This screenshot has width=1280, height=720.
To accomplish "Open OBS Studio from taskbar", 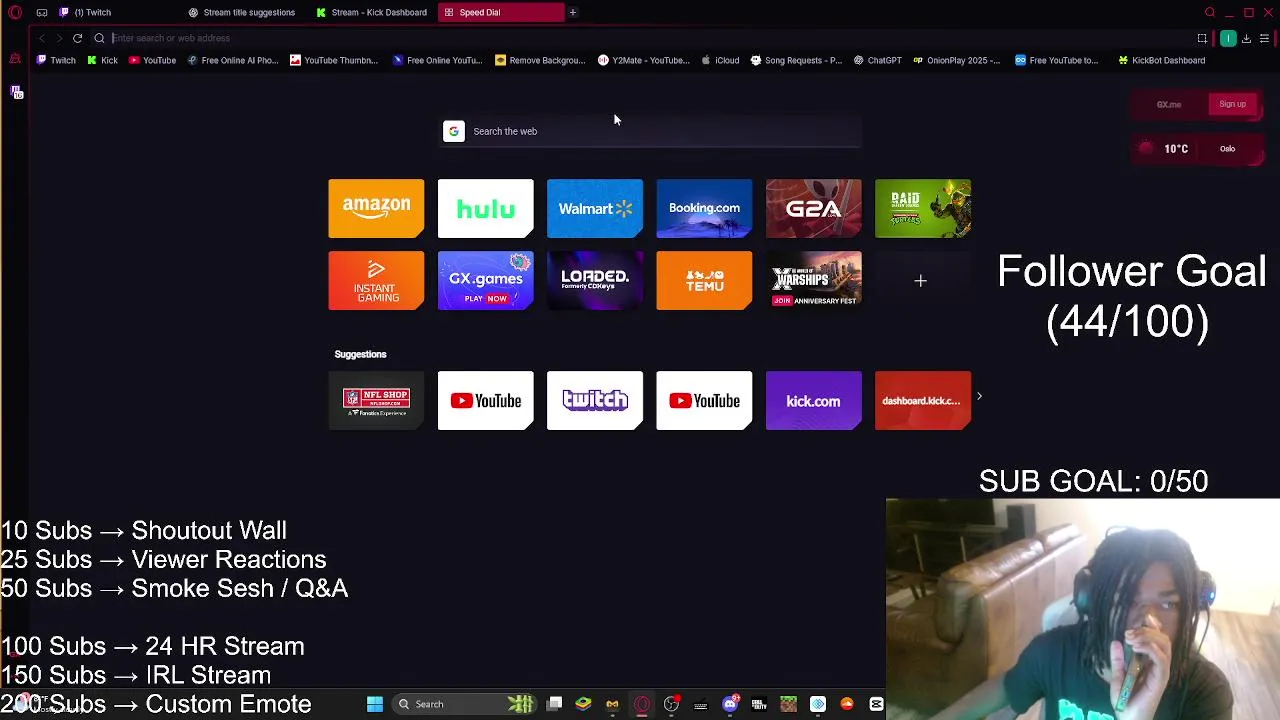I will (x=671, y=704).
